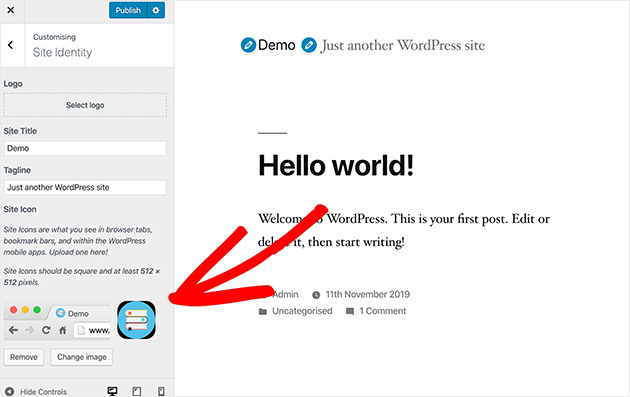Collapse sidebar with Hide Controls arrow icon
Image resolution: width=630 pixels, height=397 pixels.
tap(9, 391)
